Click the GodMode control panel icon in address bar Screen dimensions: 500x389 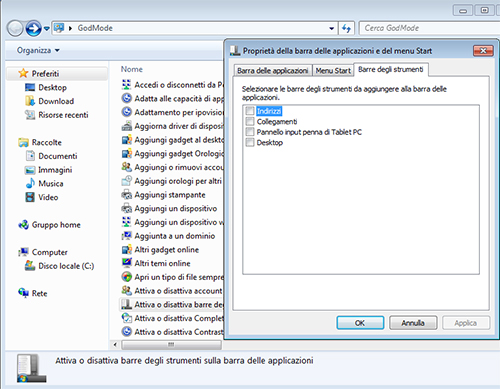pyautogui.click(x=59, y=28)
